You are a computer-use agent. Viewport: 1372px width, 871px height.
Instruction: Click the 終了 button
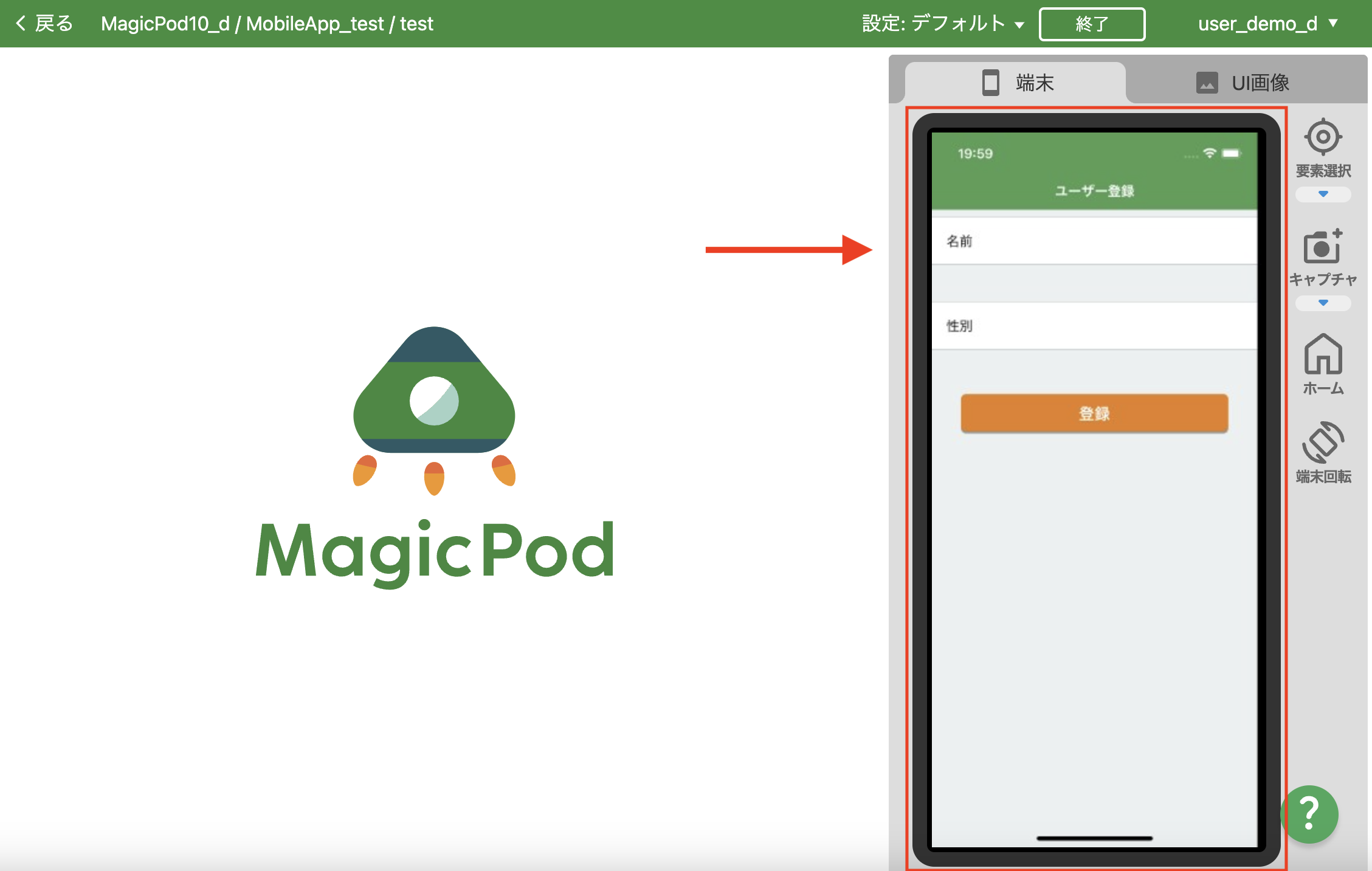coord(1092,24)
